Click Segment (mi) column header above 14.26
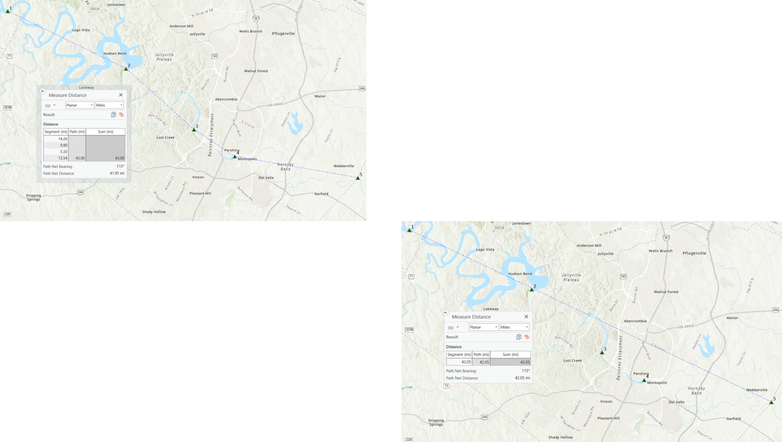 pyautogui.click(x=56, y=132)
